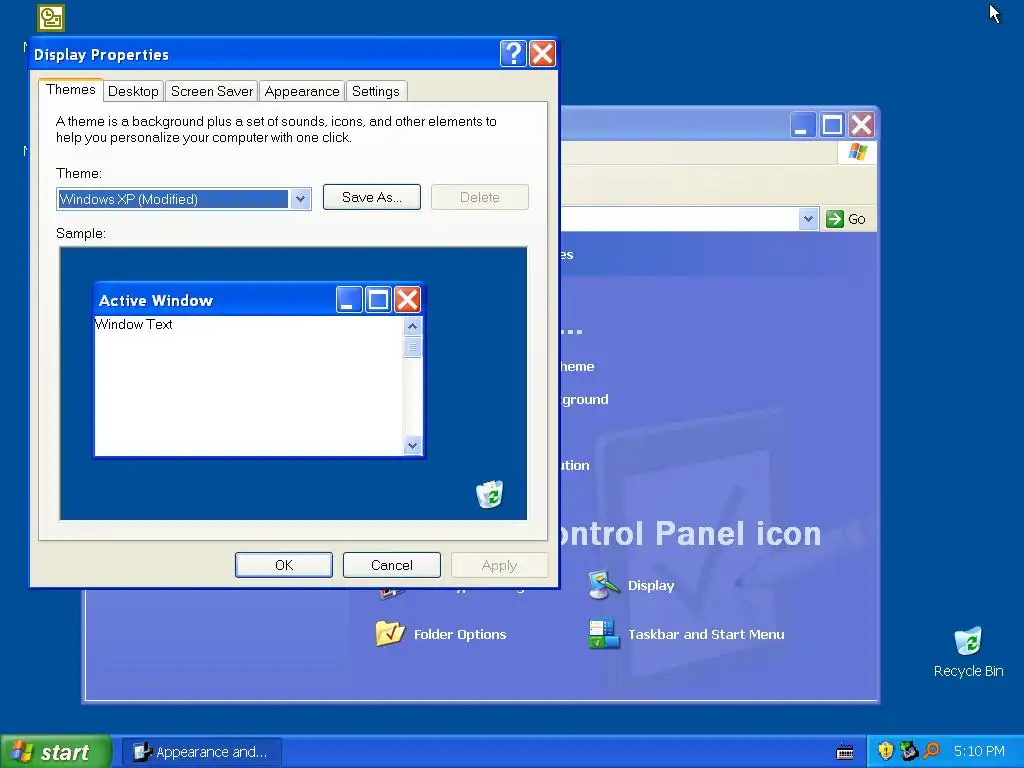Screen dimensions: 1024x768
Task: Close the Display Properties dialog
Action: point(542,54)
